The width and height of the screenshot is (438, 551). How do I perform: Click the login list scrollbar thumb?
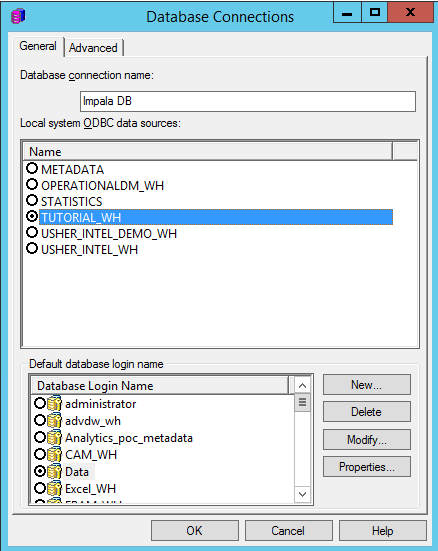point(302,402)
